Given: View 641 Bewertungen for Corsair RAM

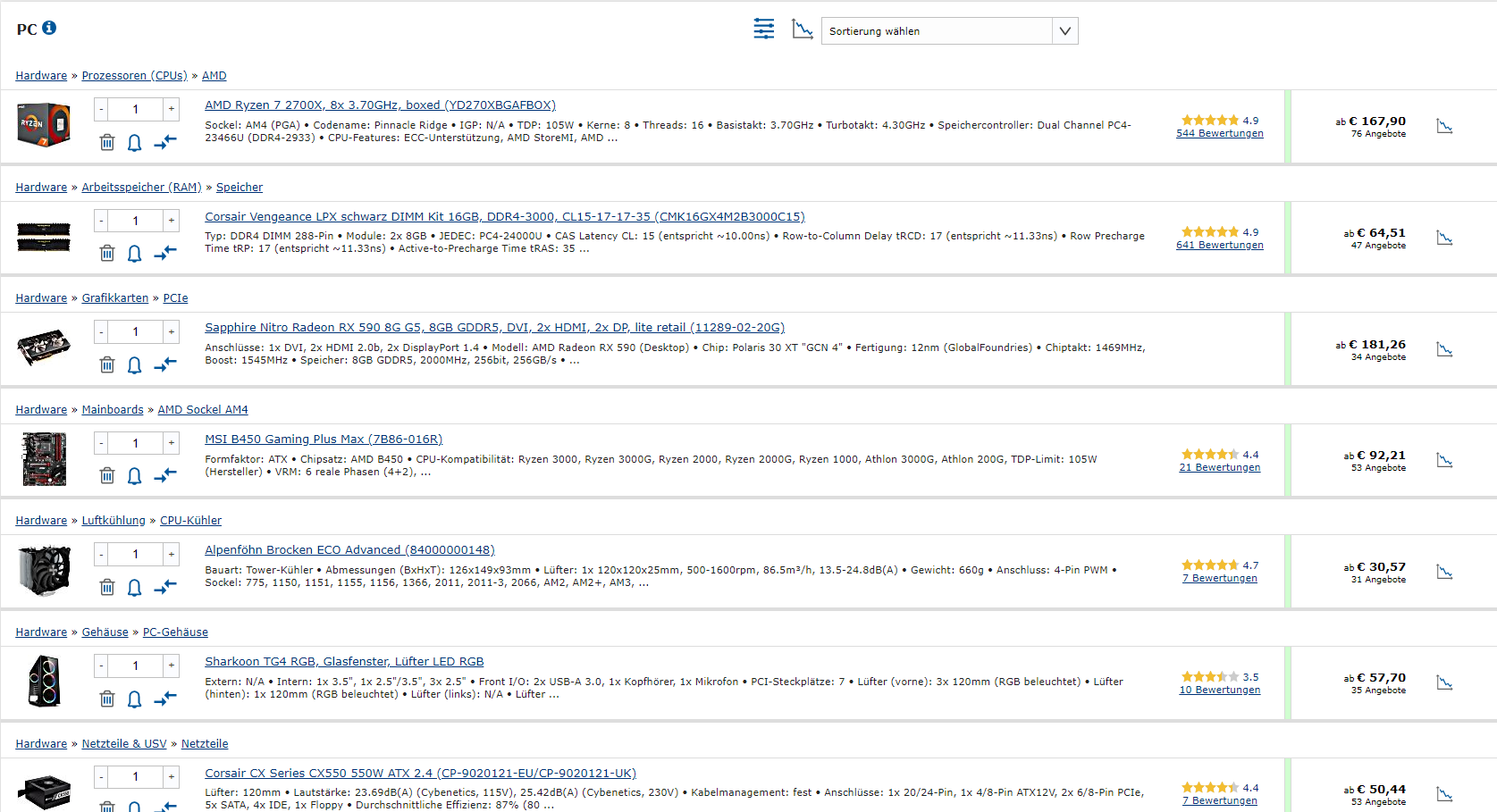Looking at the screenshot, I should pyautogui.click(x=1220, y=245).
